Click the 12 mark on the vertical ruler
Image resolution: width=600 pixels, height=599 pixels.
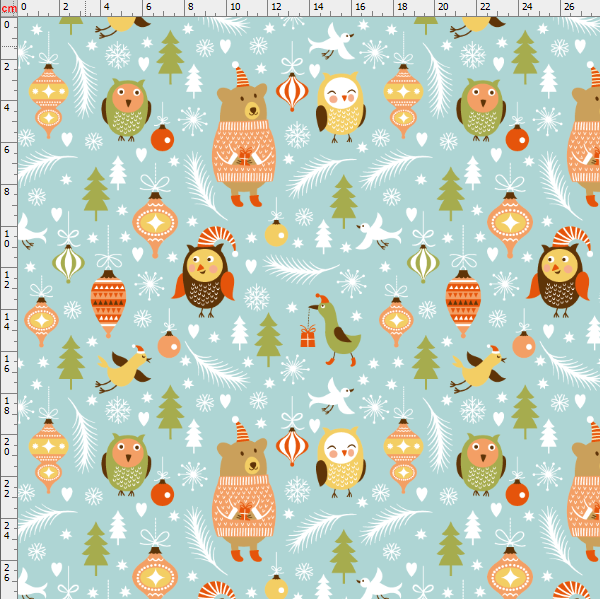coord(7,279)
